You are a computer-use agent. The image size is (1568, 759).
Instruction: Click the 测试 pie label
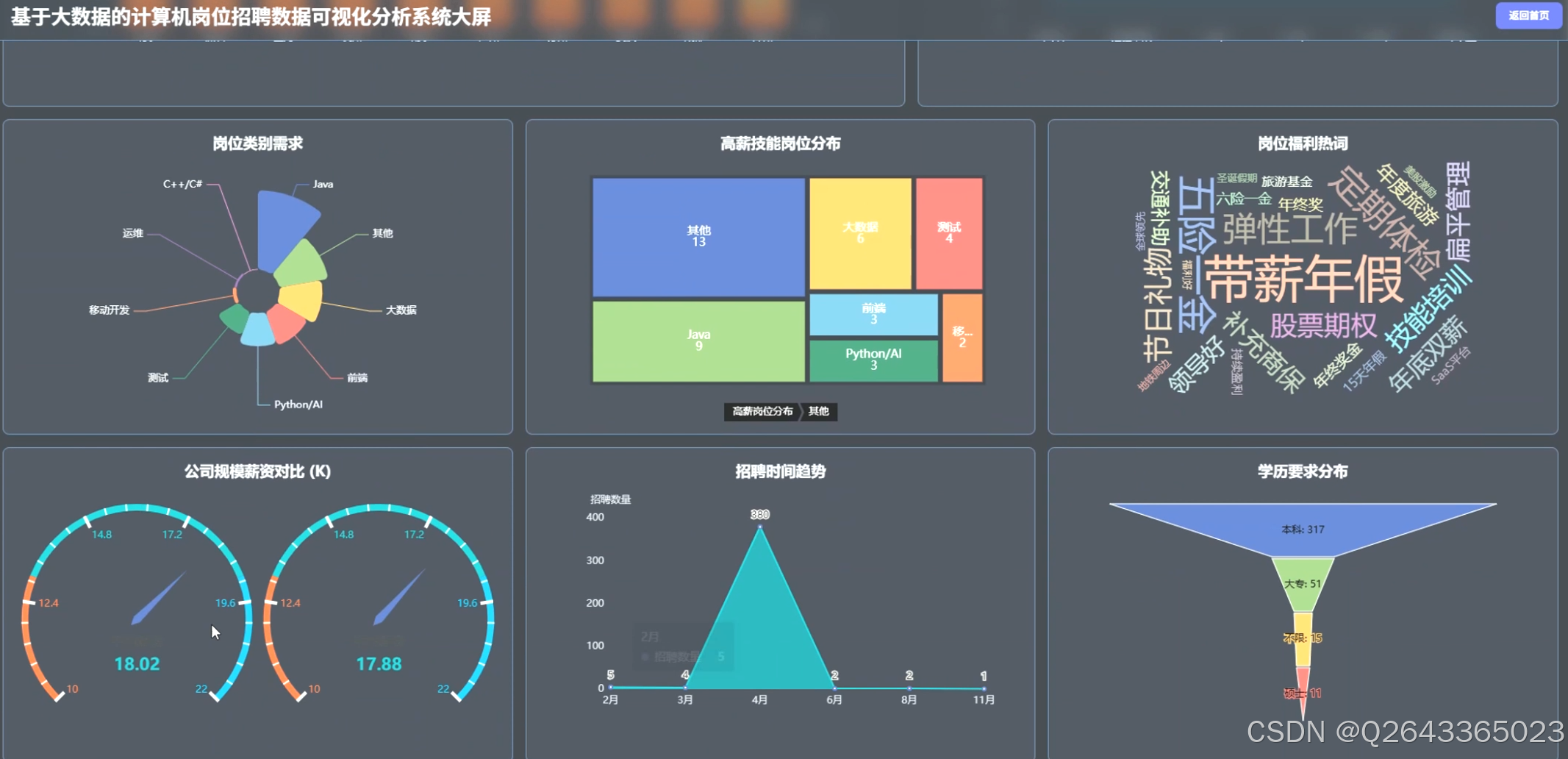click(x=158, y=377)
